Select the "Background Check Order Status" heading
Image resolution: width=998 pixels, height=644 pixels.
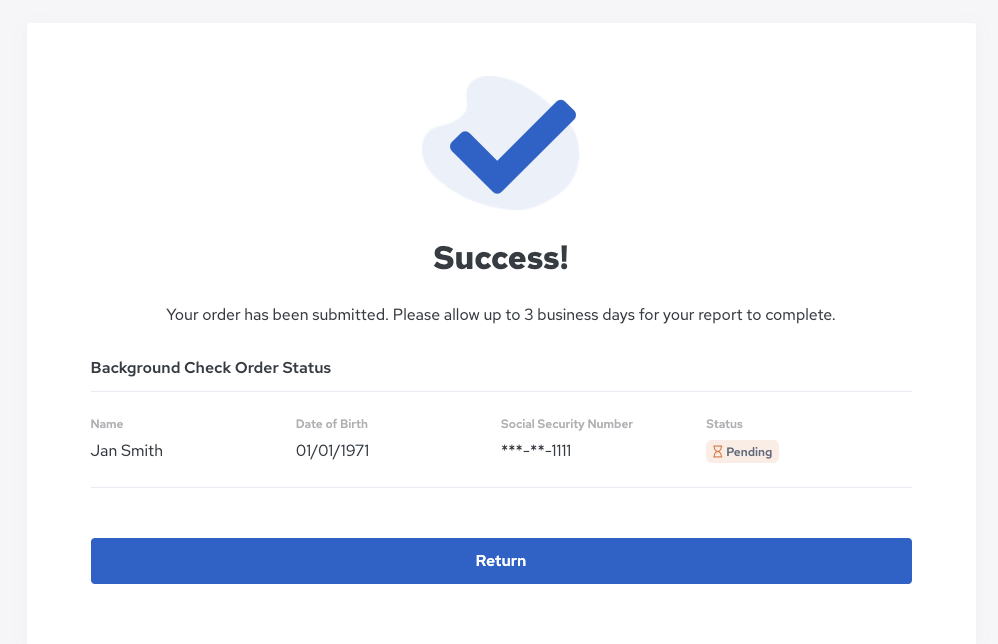point(211,367)
